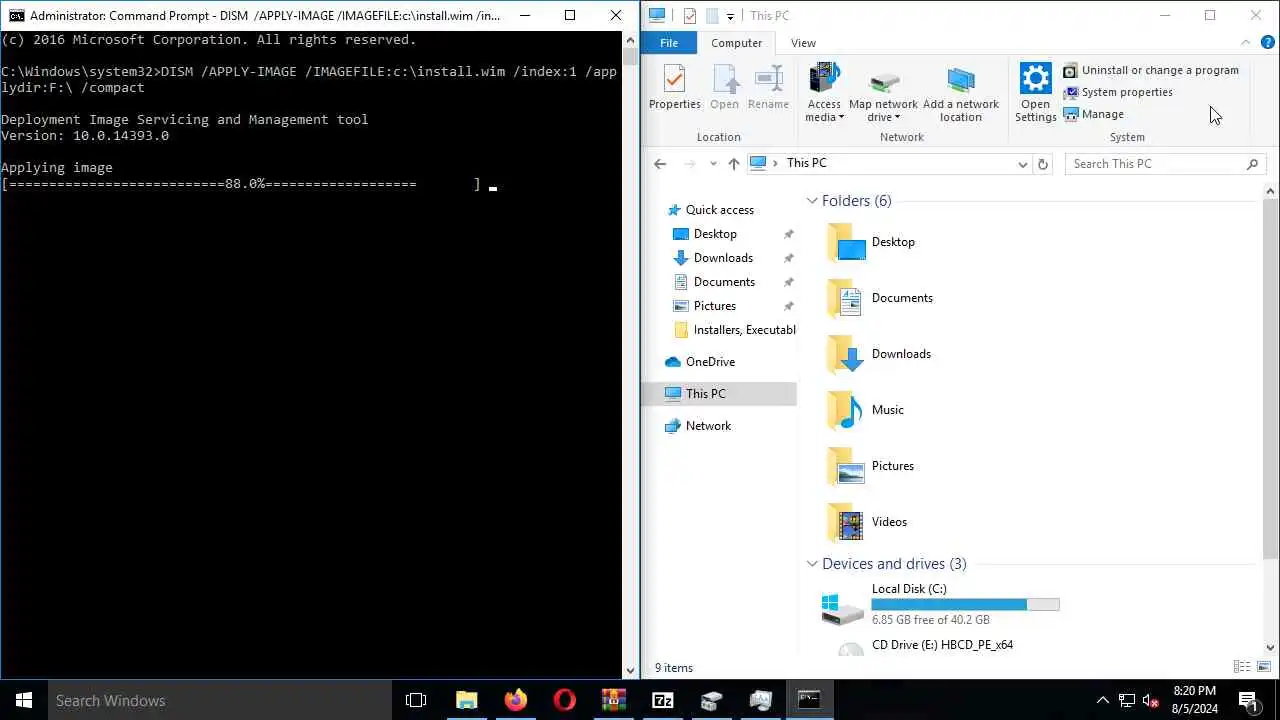The image size is (1280, 720).
Task: Collapse the Explorer ribbon
Action: click(x=1245, y=43)
